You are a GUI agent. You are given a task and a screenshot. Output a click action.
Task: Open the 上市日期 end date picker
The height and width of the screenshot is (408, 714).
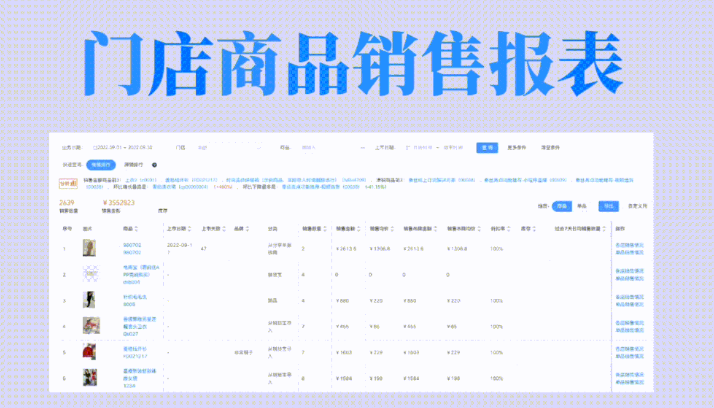coord(453,148)
